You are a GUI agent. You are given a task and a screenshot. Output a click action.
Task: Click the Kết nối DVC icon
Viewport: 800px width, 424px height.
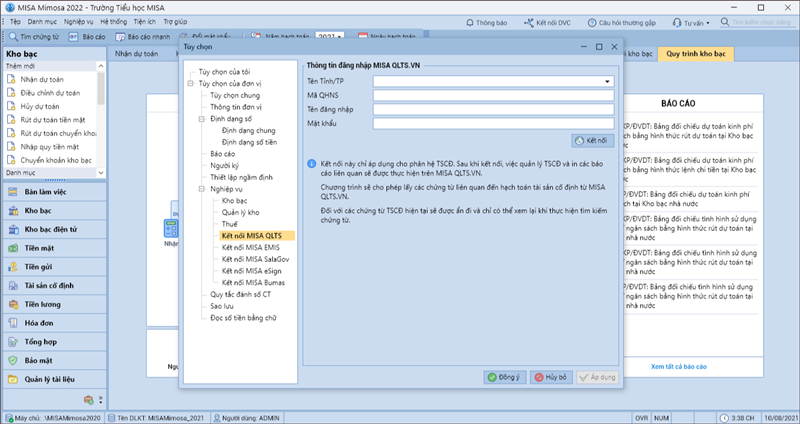[529, 23]
